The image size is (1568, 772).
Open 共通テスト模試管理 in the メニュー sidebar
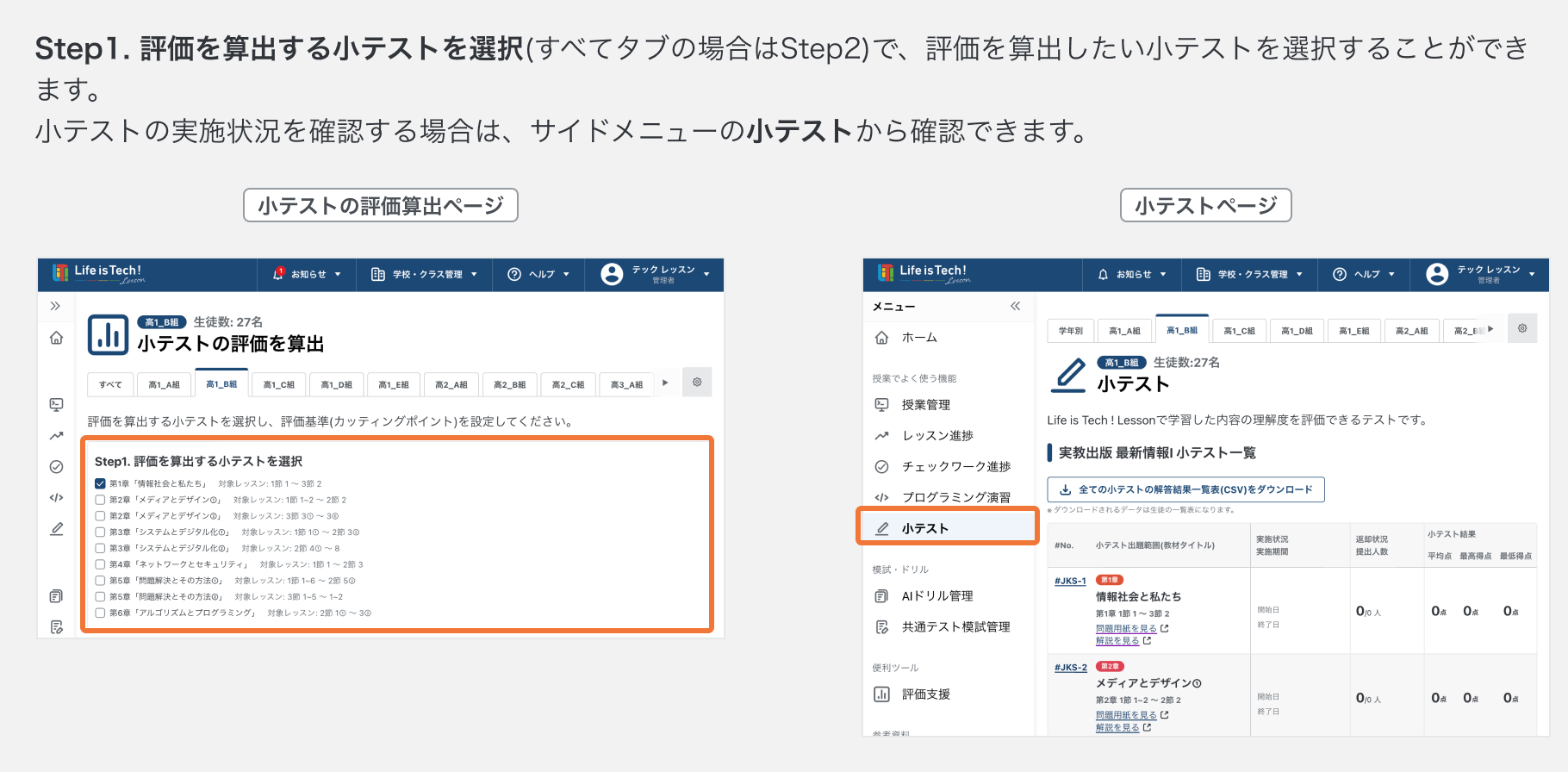948,627
